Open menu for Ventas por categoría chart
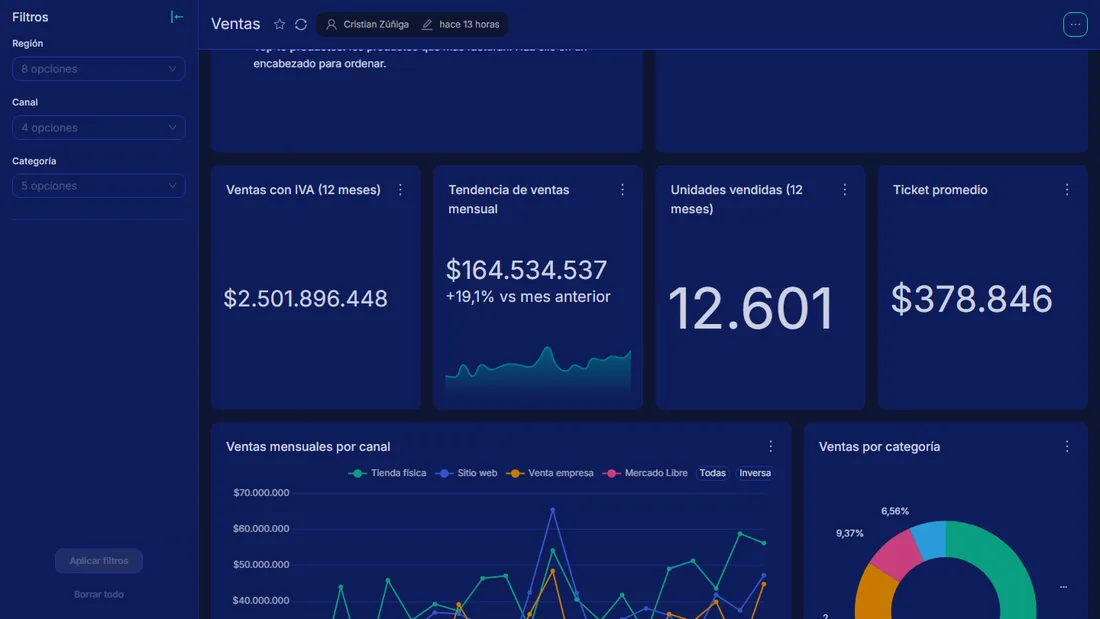Viewport: 1100px width, 619px height. (1067, 446)
